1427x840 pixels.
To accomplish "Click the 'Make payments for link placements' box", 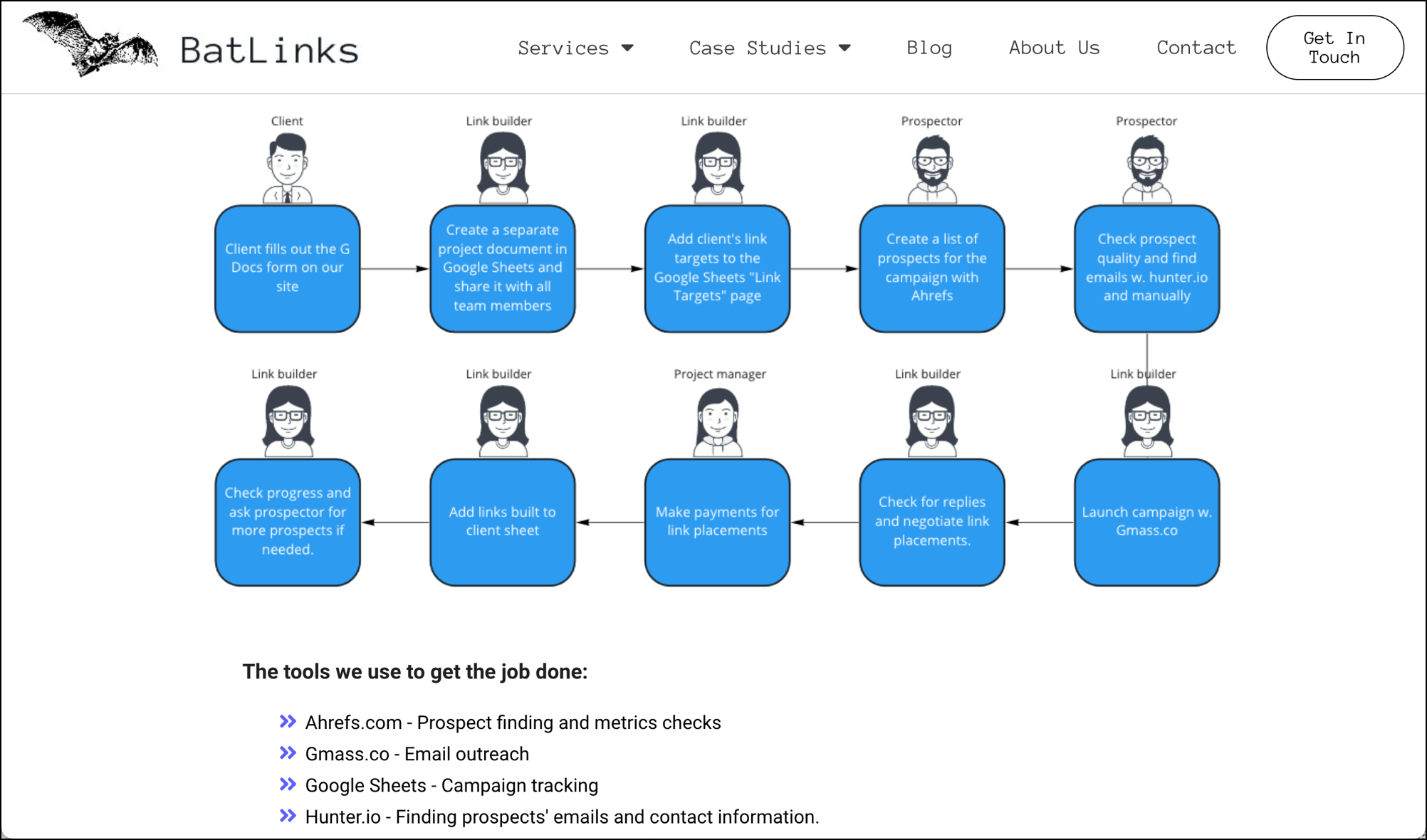I will (718, 522).
